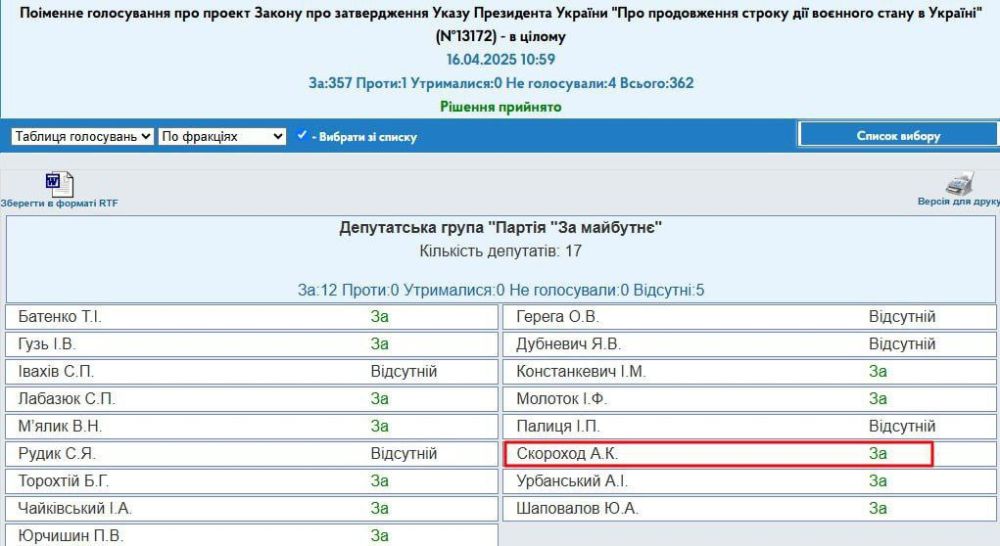Choose deputy Герега О.В. row
Screen dimensions: 1000x546
[557, 317]
